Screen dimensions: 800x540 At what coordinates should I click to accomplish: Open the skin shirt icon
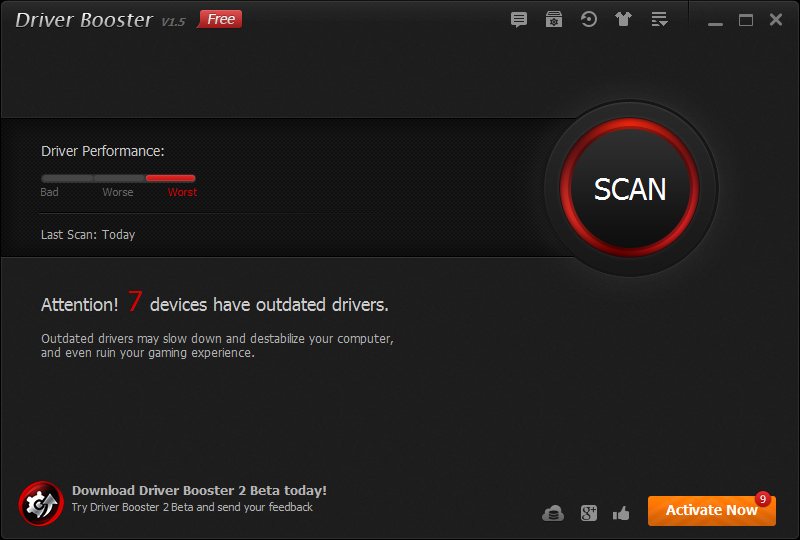tap(623, 19)
